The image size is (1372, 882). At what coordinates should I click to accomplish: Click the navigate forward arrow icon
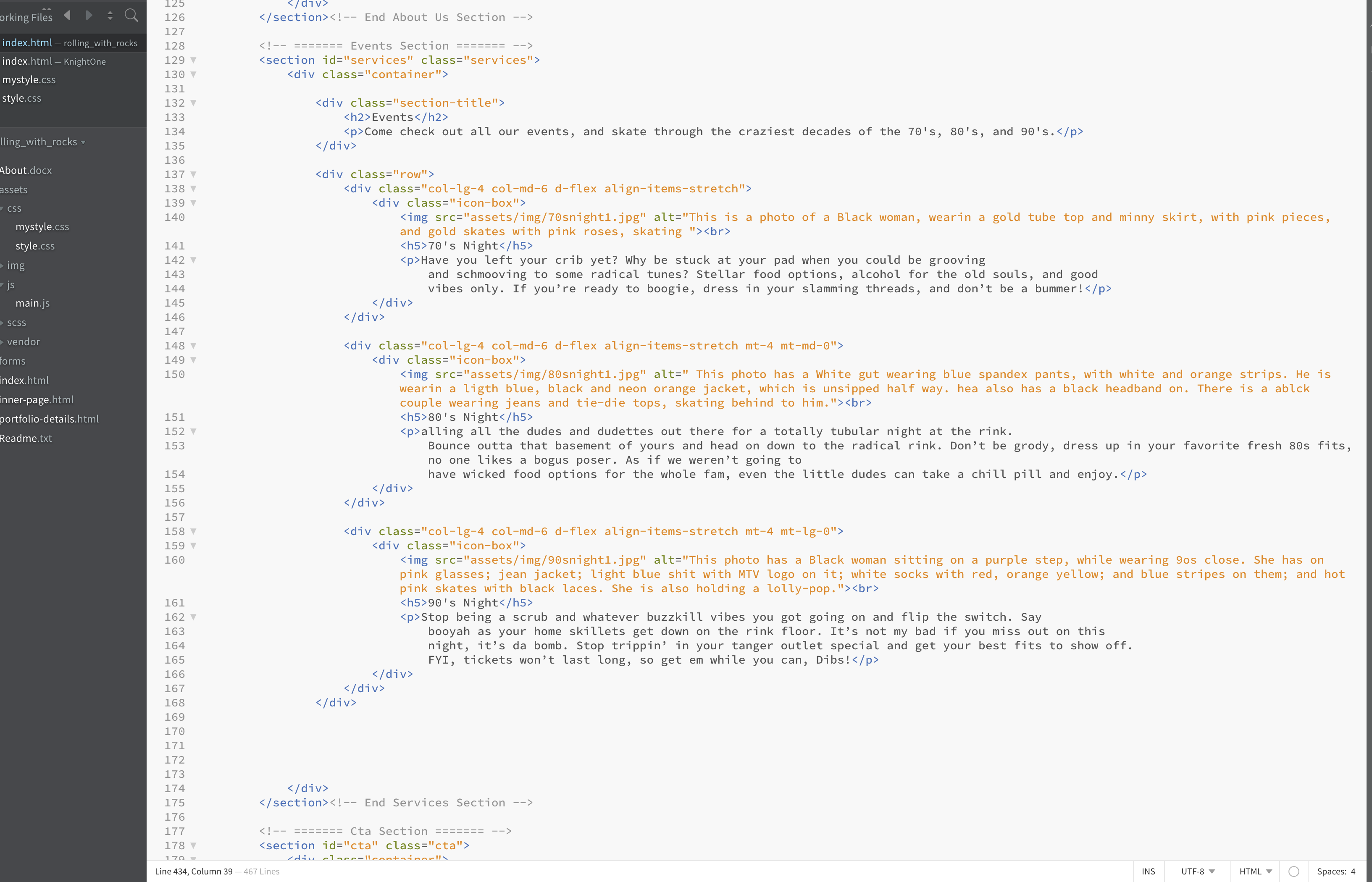coord(89,16)
